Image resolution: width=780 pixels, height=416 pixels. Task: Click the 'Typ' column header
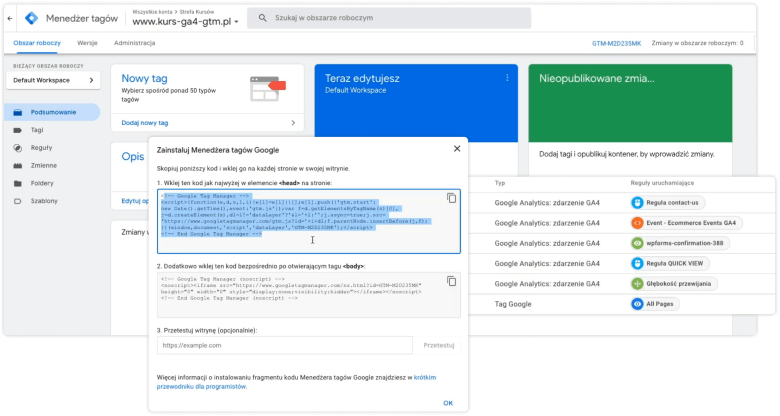point(499,183)
